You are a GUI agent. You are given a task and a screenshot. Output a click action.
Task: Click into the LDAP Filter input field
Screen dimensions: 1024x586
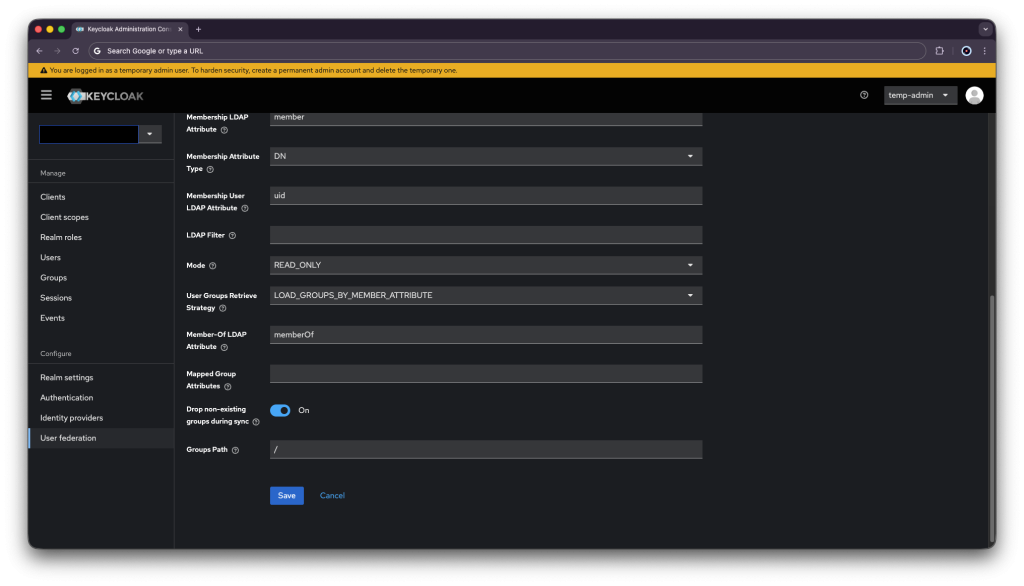(486, 235)
